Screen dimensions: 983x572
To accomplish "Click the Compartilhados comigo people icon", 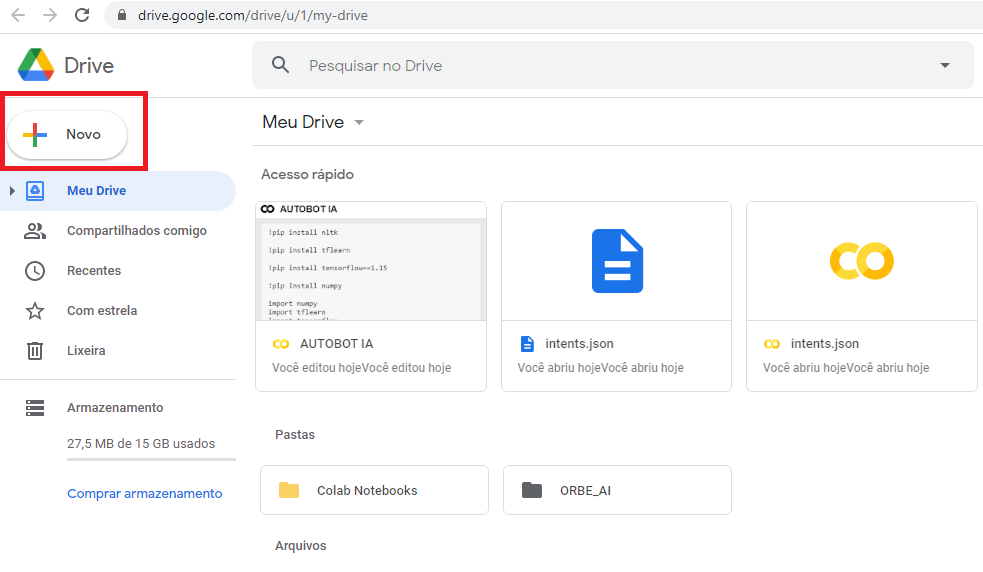I will coord(35,231).
